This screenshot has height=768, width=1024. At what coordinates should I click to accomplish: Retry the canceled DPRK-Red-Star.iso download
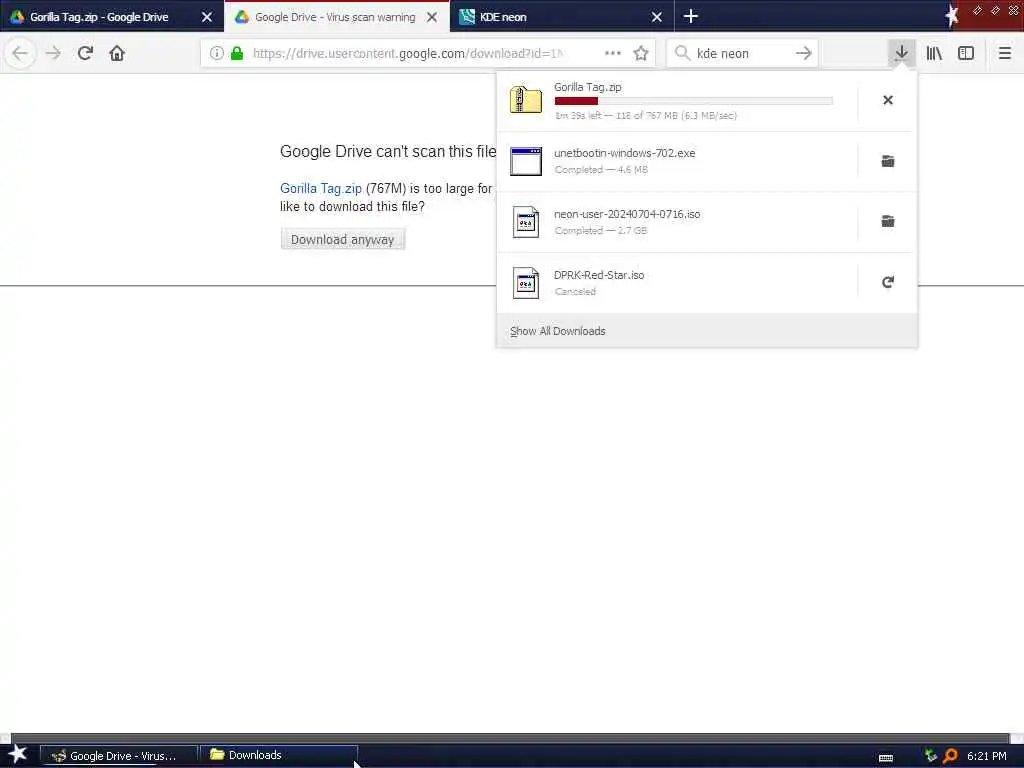click(x=888, y=282)
